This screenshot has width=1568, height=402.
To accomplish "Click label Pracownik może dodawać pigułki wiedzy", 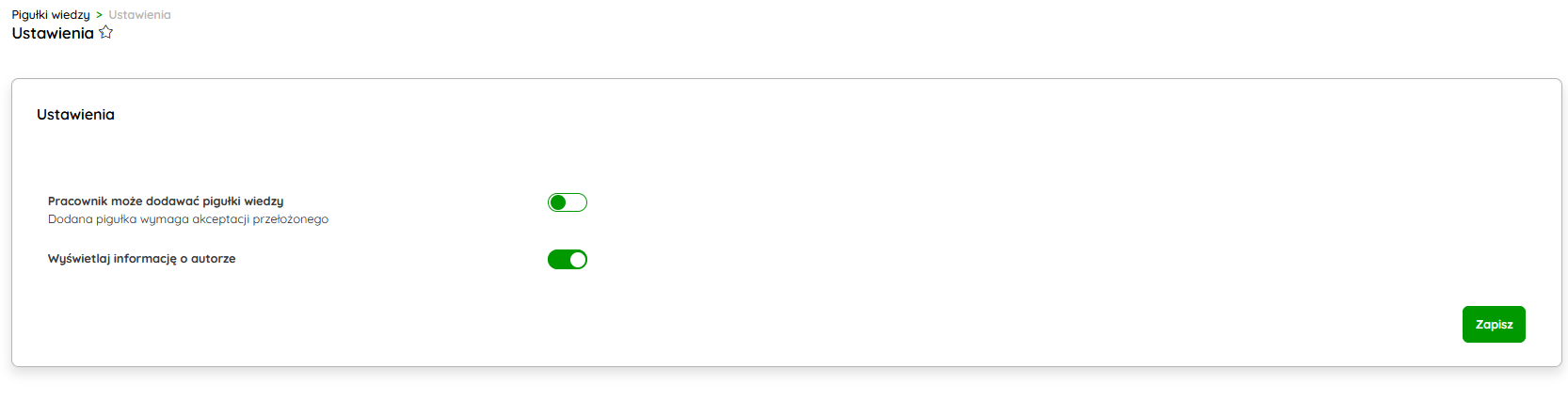I will pos(166,201).
